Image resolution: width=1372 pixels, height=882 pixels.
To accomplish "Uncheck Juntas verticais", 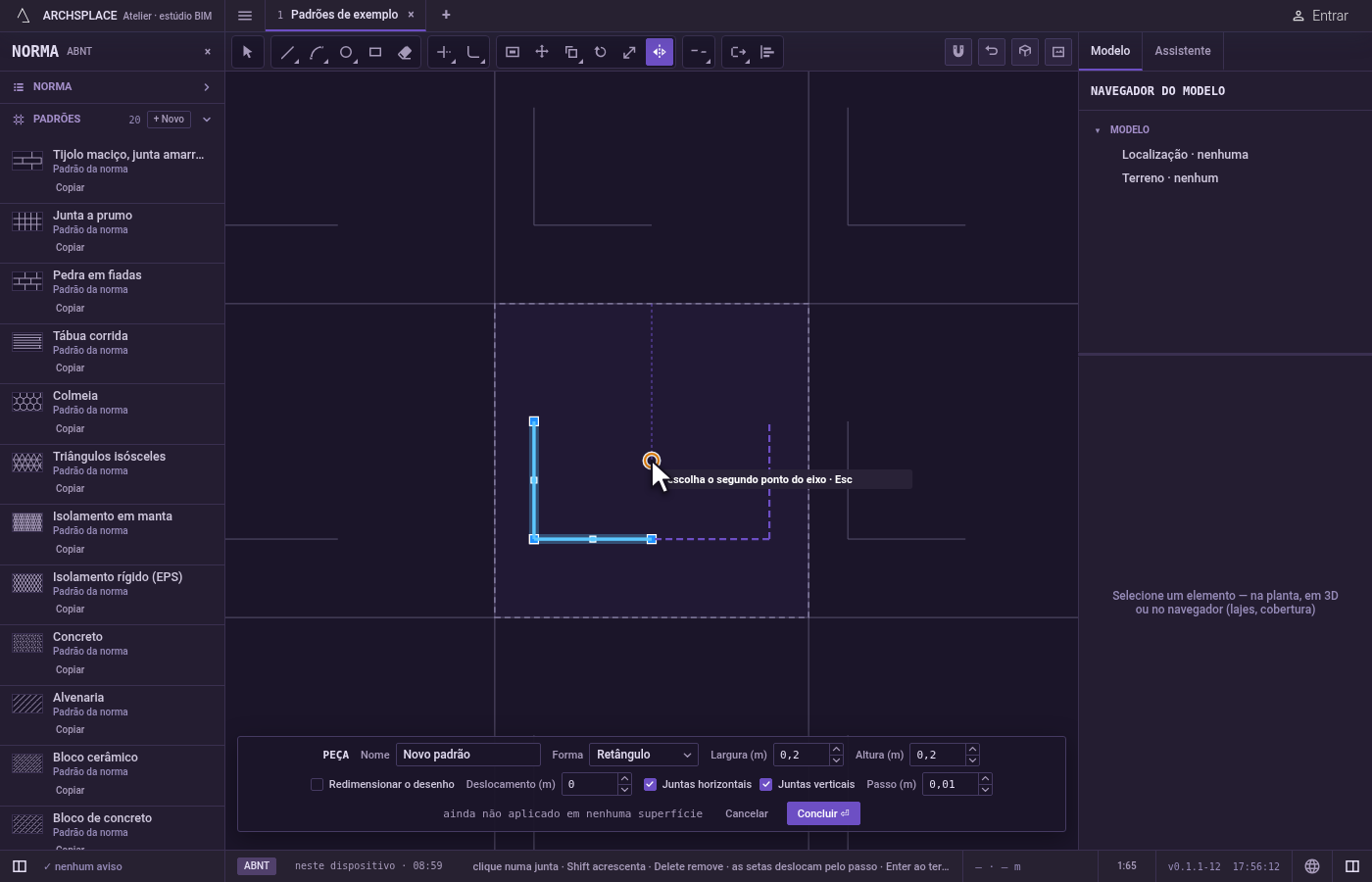I will [766, 784].
